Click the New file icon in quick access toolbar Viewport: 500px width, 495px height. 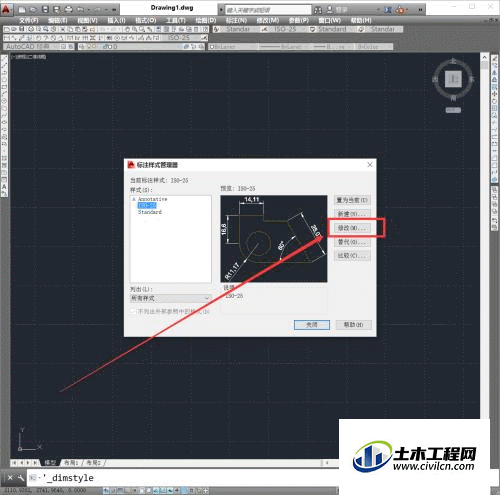[x=22, y=10]
